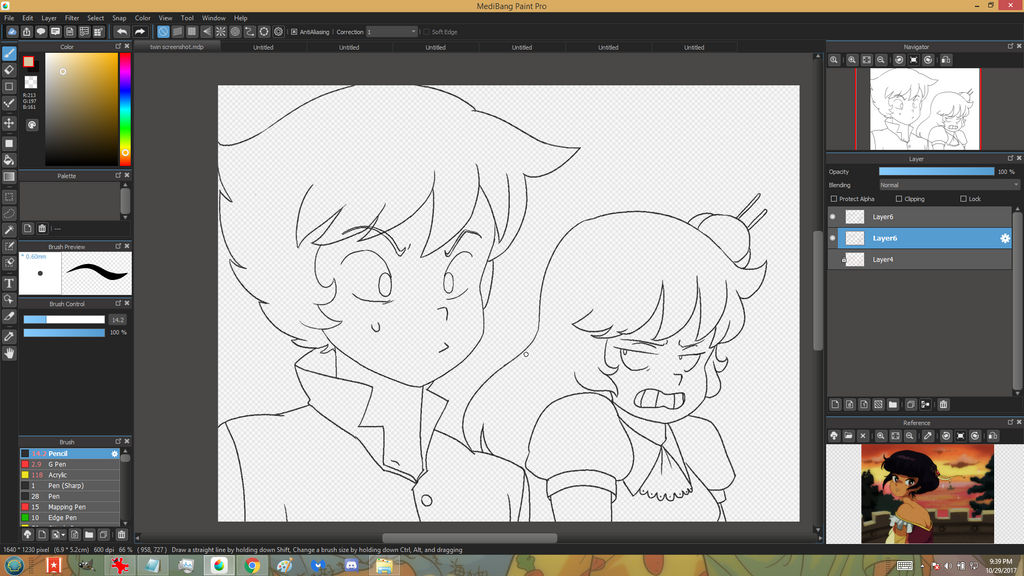Switch to the twin screenshot.mdp tab
This screenshot has width=1024, height=576.
click(x=177, y=47)
